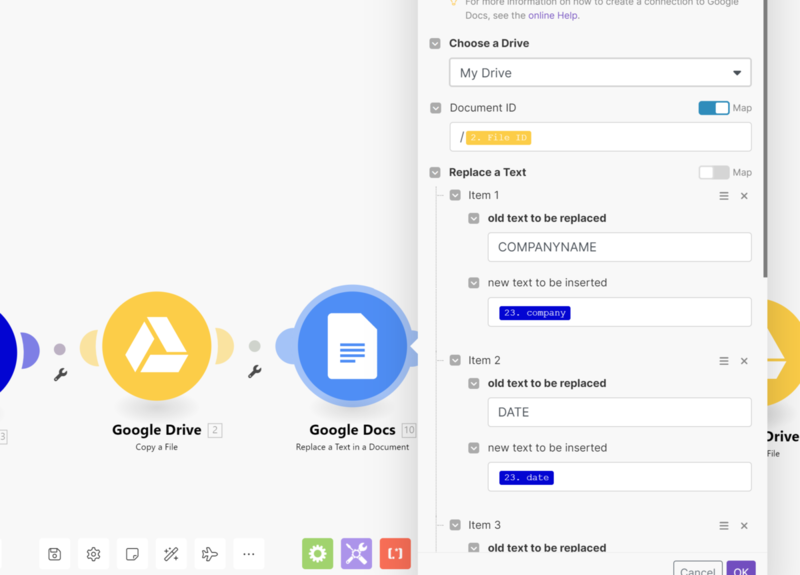Click the auto-align magic wand icon

tap(171, 554)
